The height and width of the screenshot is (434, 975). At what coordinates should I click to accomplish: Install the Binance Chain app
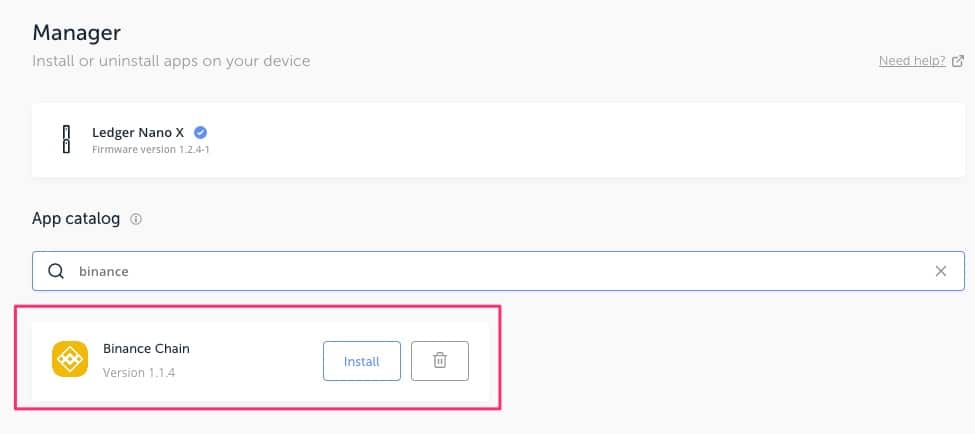point(361,361)
